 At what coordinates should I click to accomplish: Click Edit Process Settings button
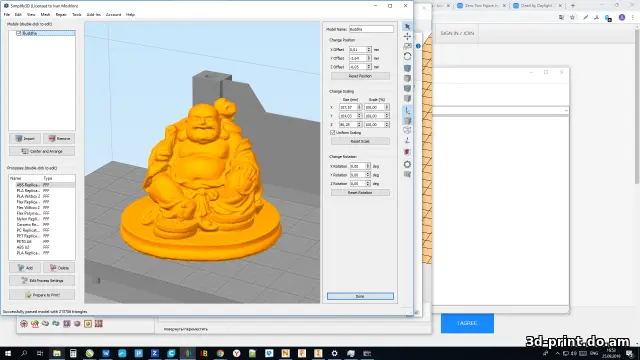pos(42,281)
